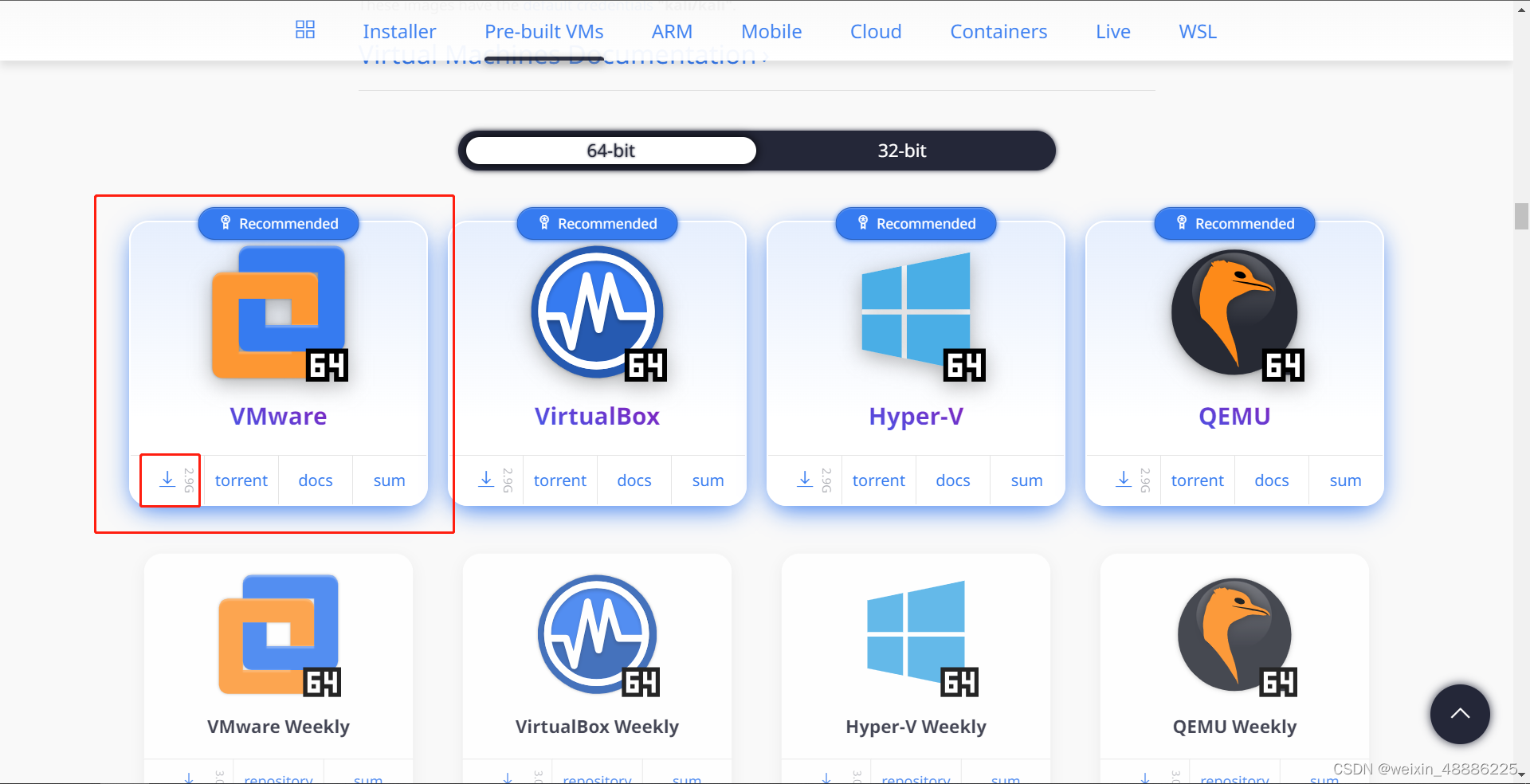Go to the ARM images section
The image size is (1530, 784).
[672, 32]
